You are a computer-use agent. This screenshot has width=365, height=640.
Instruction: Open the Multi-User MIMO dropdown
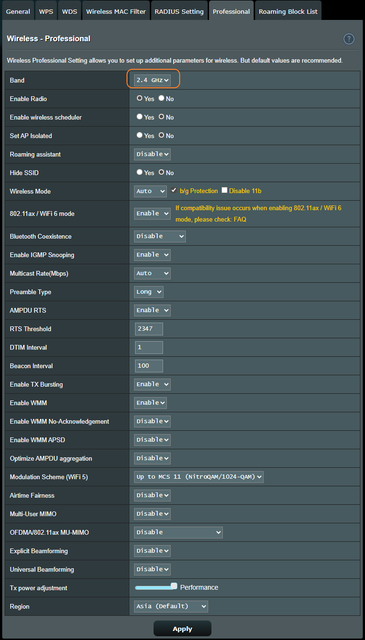click(x=152, y=514)
